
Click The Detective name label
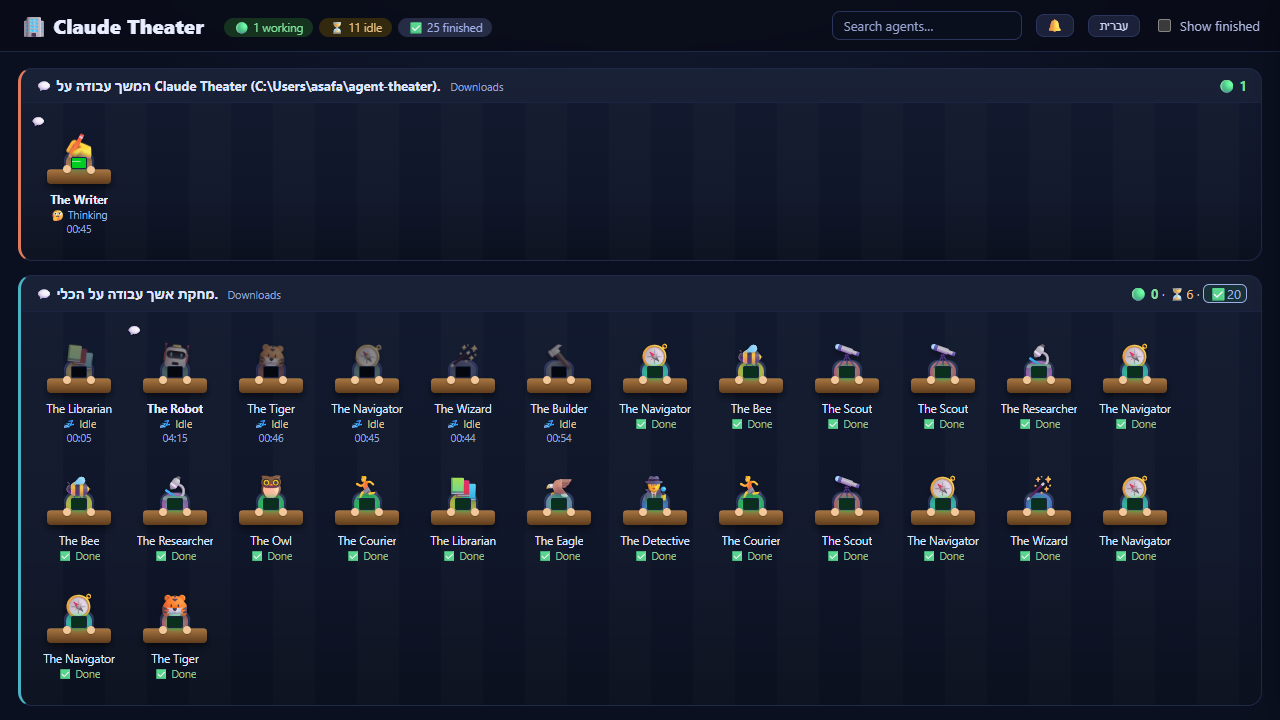655,541
